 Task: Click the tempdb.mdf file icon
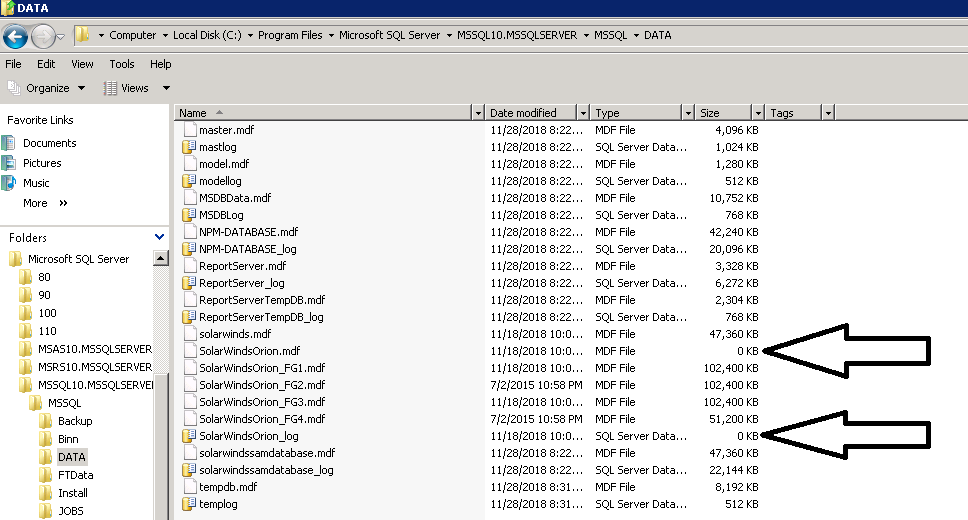click(189, 487)
